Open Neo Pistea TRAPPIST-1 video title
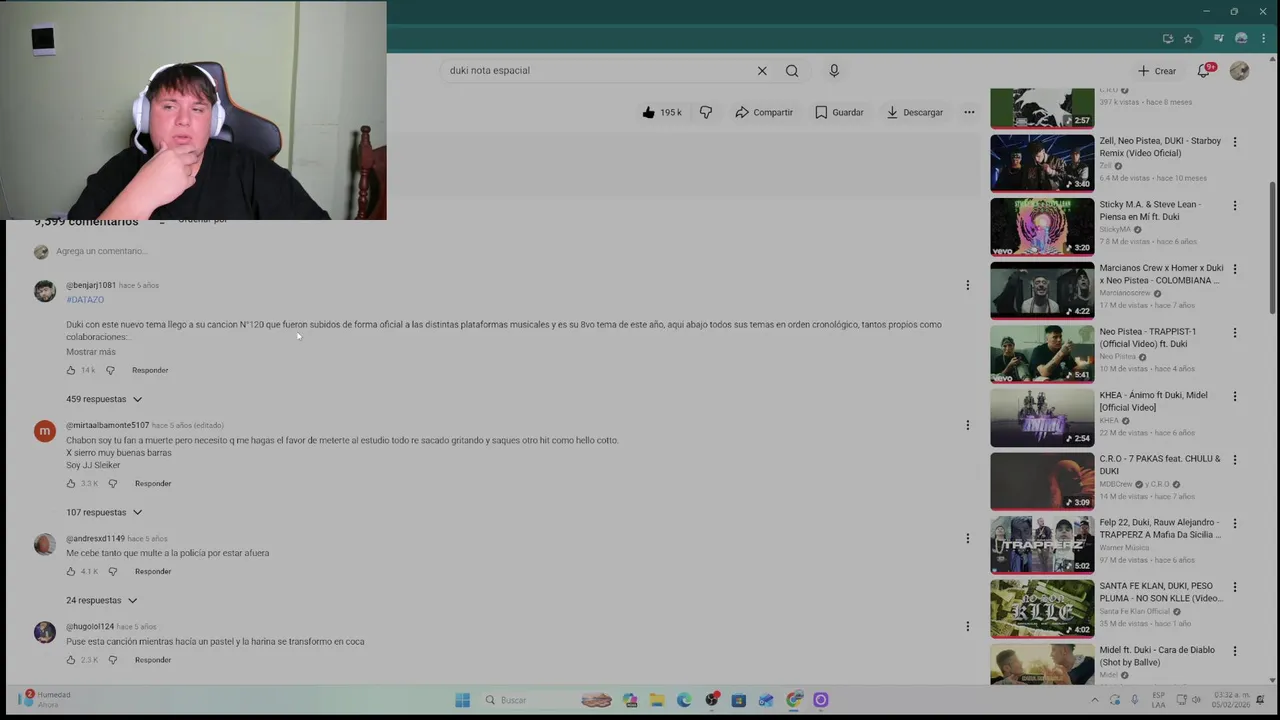 click(x=1148, y=337)
